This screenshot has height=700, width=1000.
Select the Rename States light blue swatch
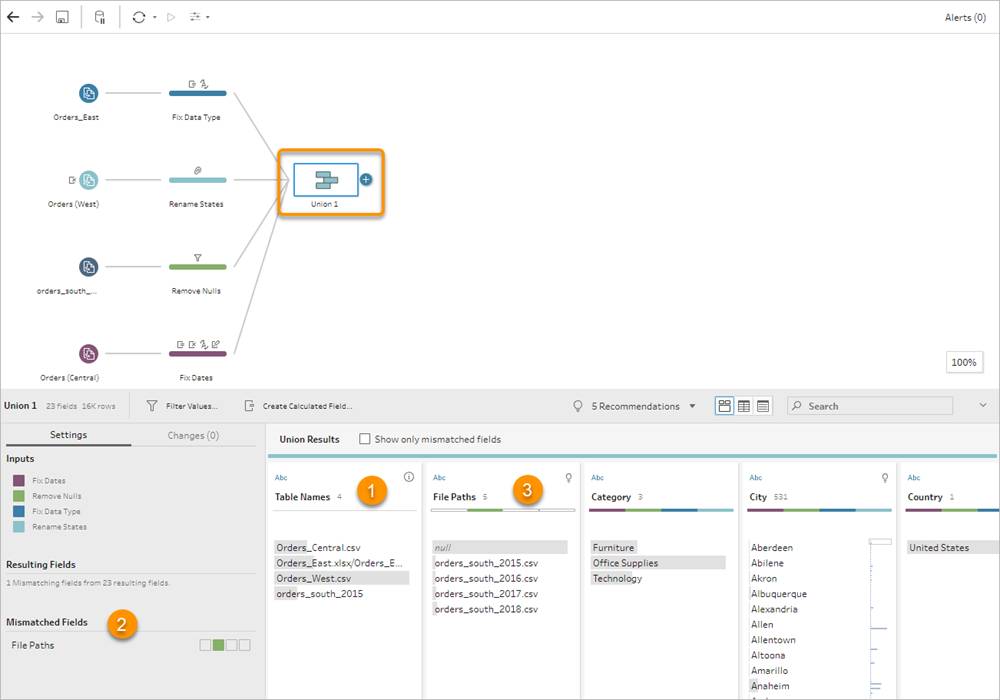click(19, 527)
